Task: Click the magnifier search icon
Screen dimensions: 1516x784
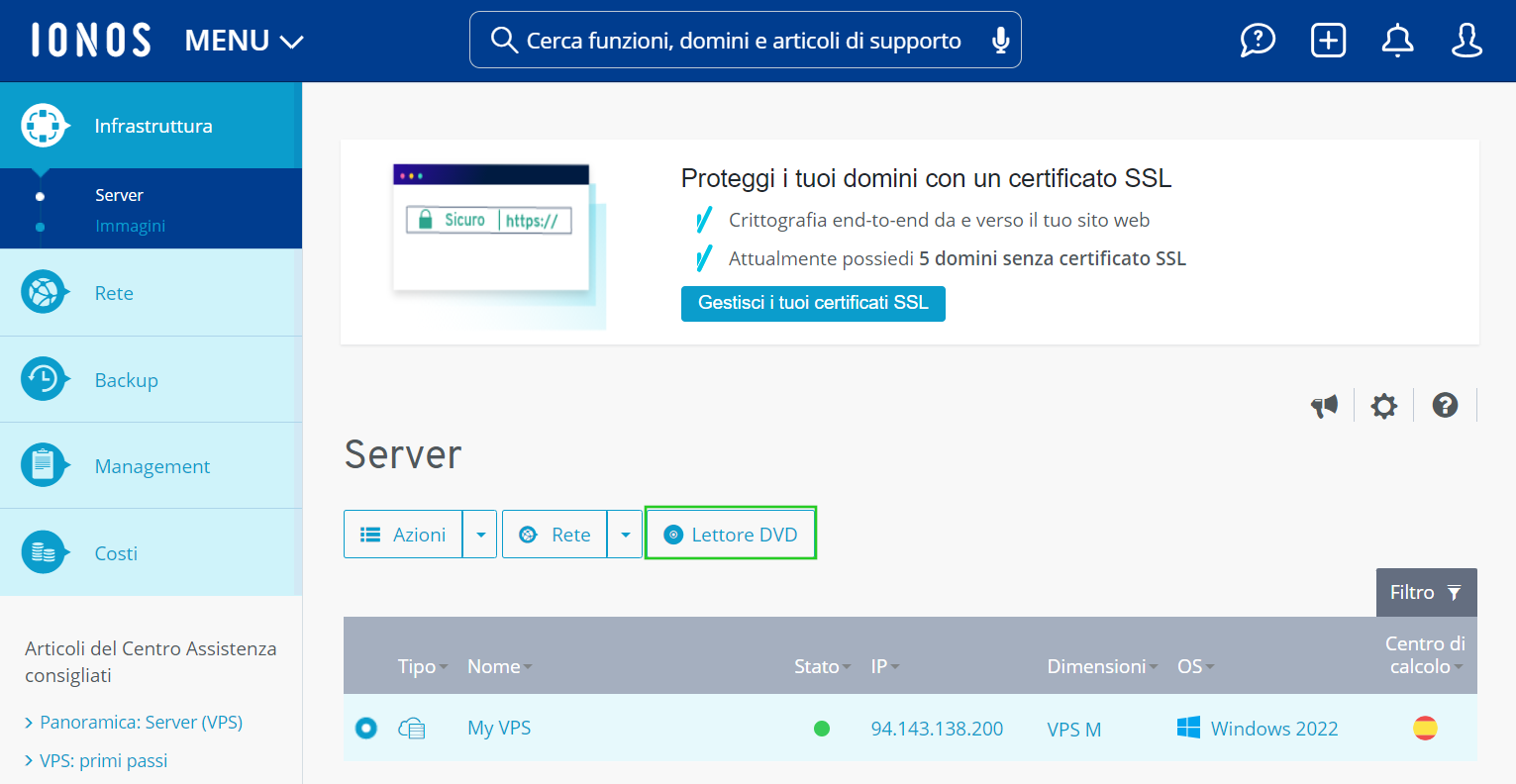Action: [504, 41]
